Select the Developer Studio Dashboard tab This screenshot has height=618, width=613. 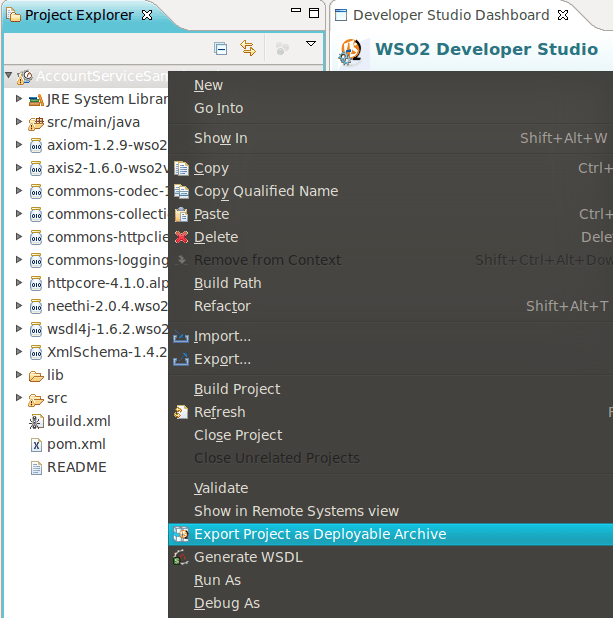coord(451,15)
